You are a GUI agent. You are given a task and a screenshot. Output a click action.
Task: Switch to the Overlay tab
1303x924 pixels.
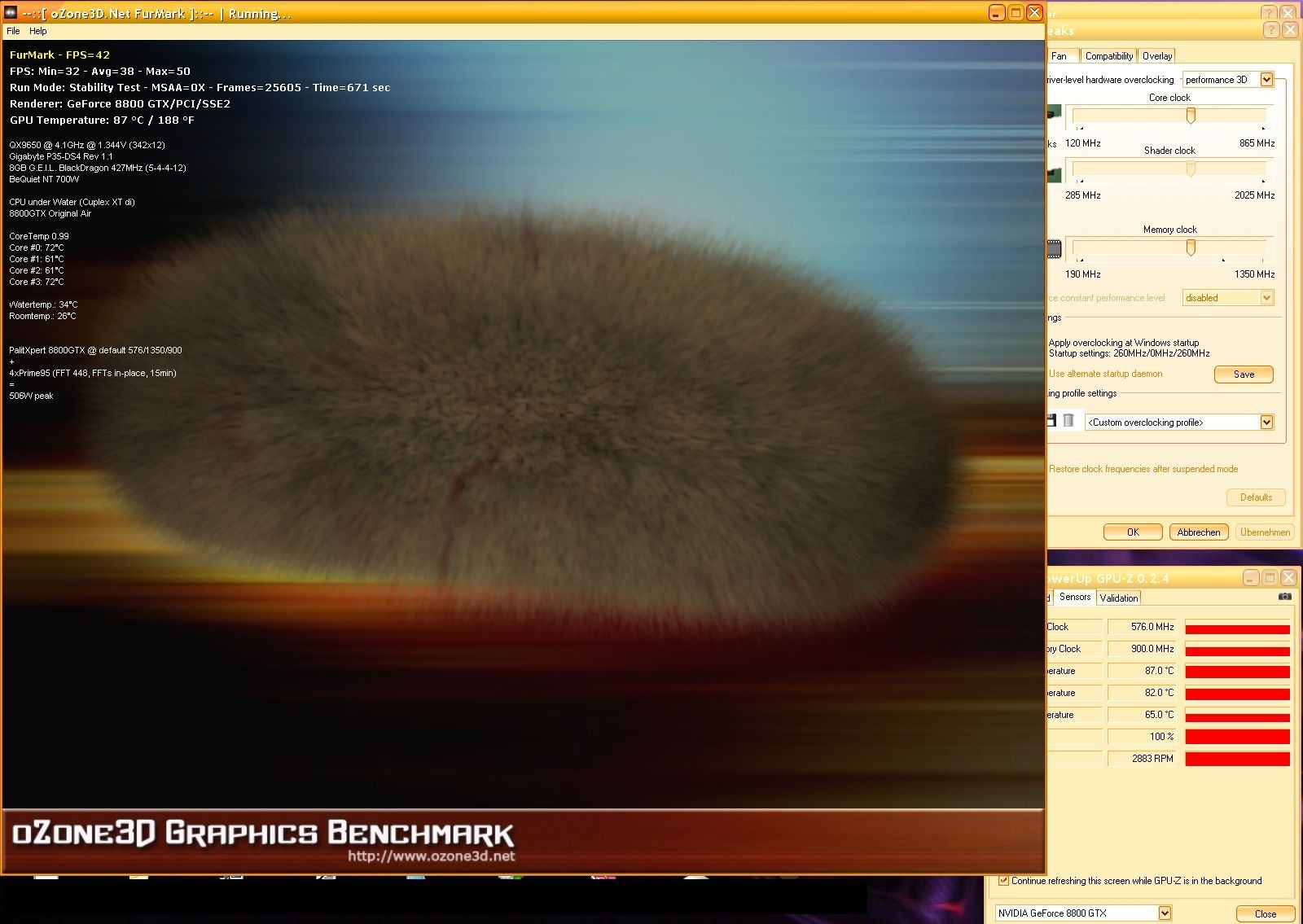pos(1157,56)
